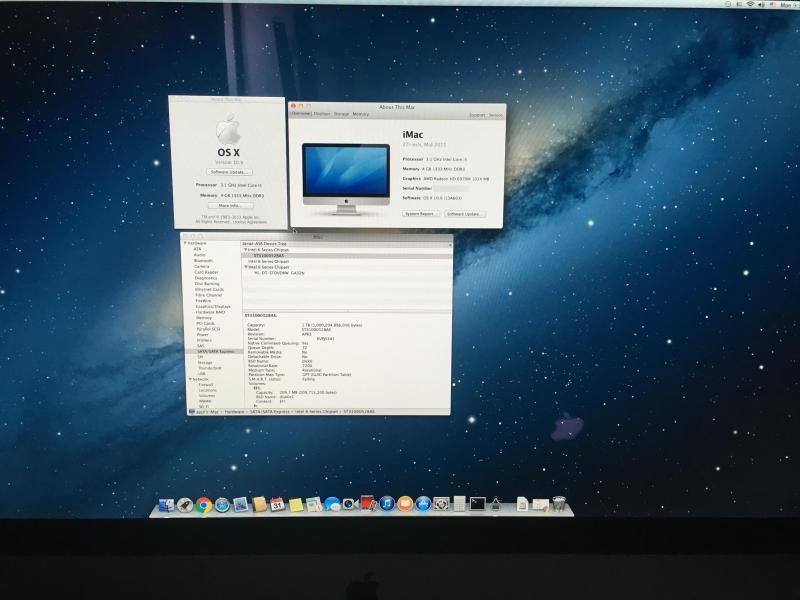Viewport: 800px width, 600px height.
Task: Collapse the Hardware section in sidebar
Action: point(184,243)
